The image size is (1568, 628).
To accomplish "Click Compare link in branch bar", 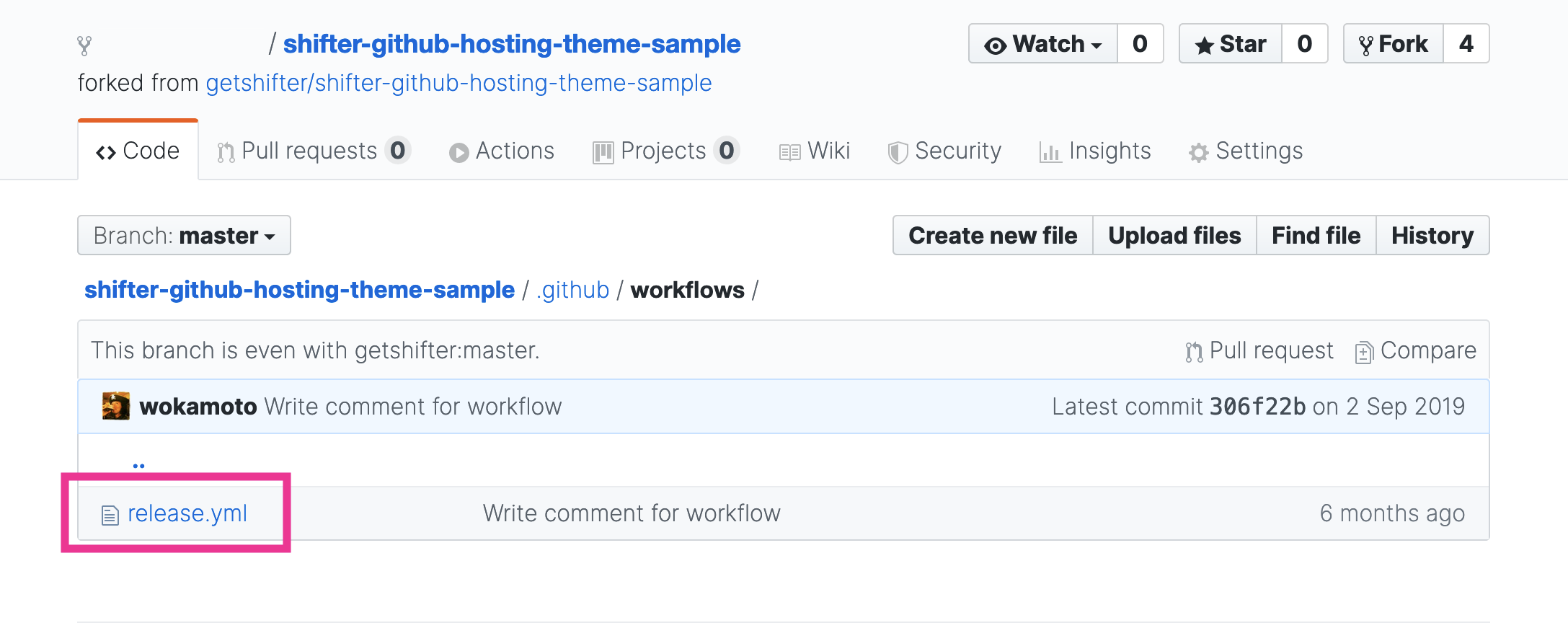I will [x=1416, y=350].
